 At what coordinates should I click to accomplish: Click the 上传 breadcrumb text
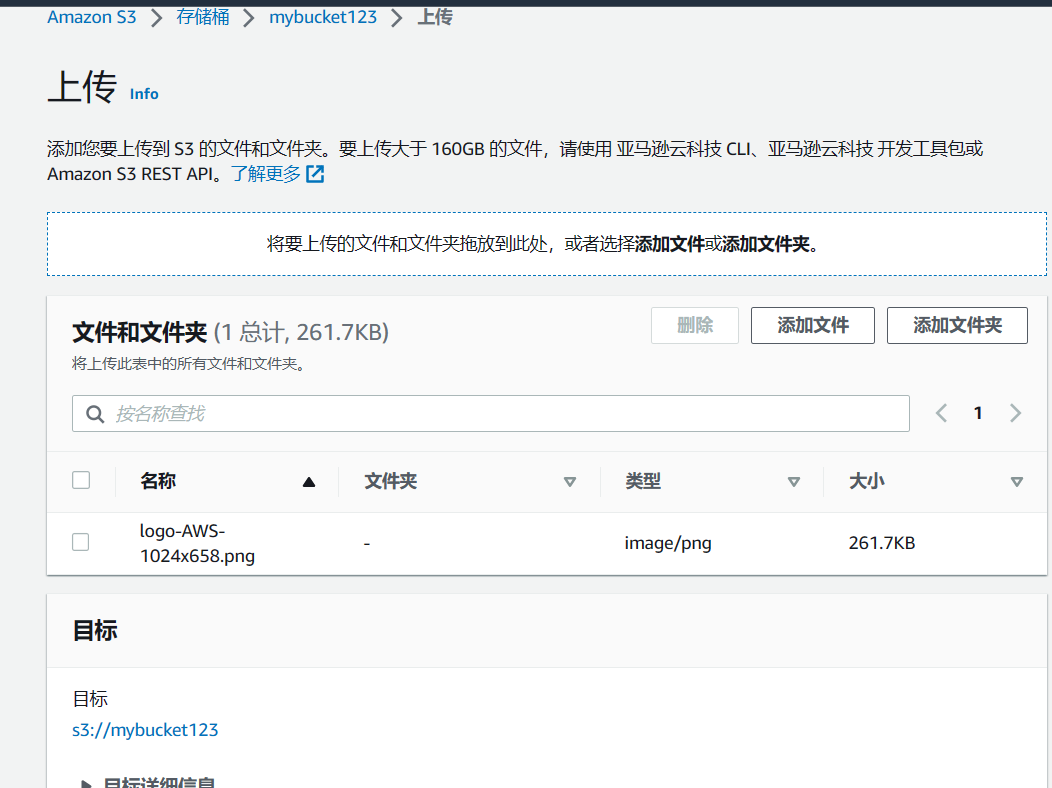click(435, 17)
